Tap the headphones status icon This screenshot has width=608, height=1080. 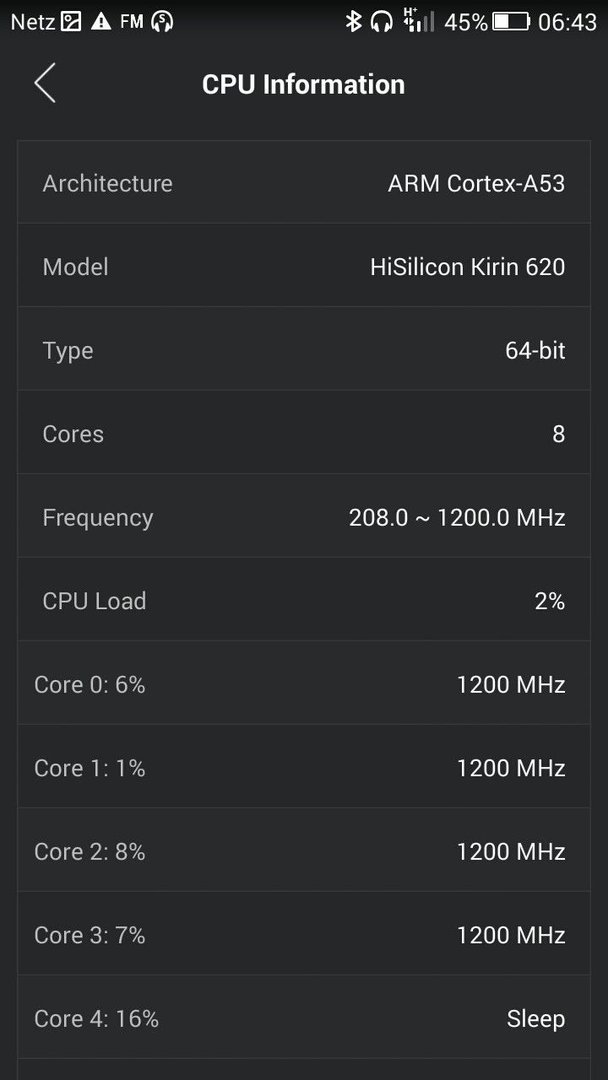[381, 22]
